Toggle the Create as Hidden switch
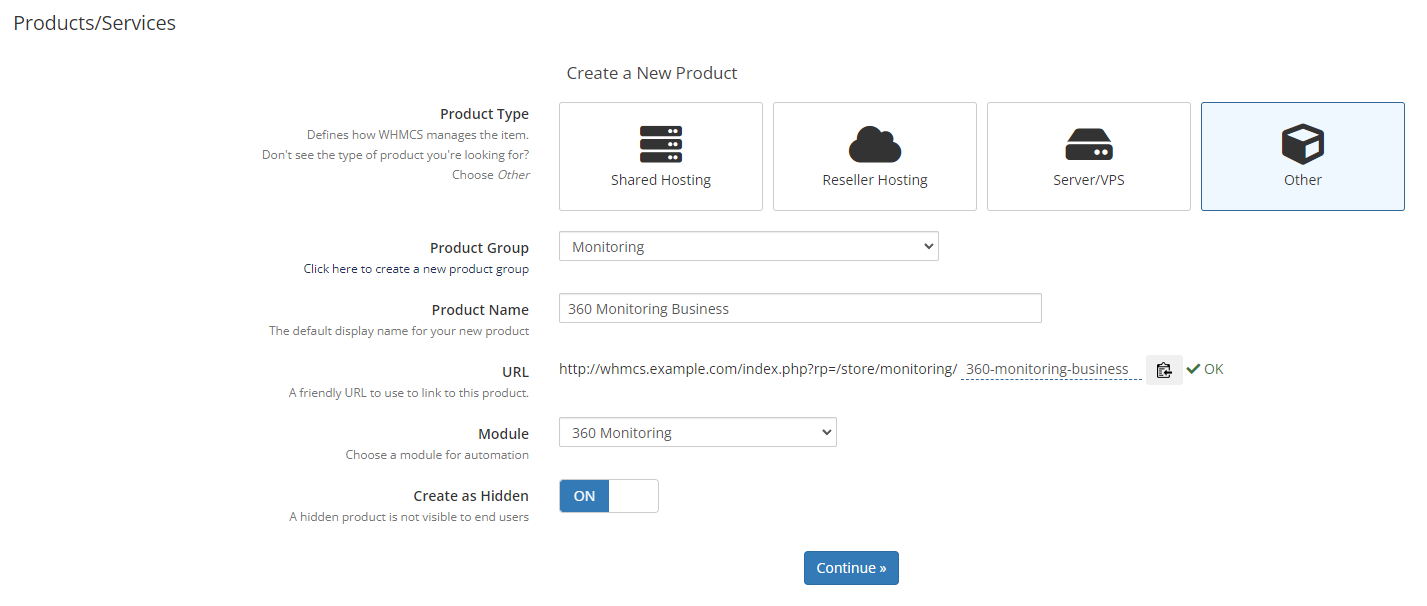The image size is (1427, 606). (609, 496)
